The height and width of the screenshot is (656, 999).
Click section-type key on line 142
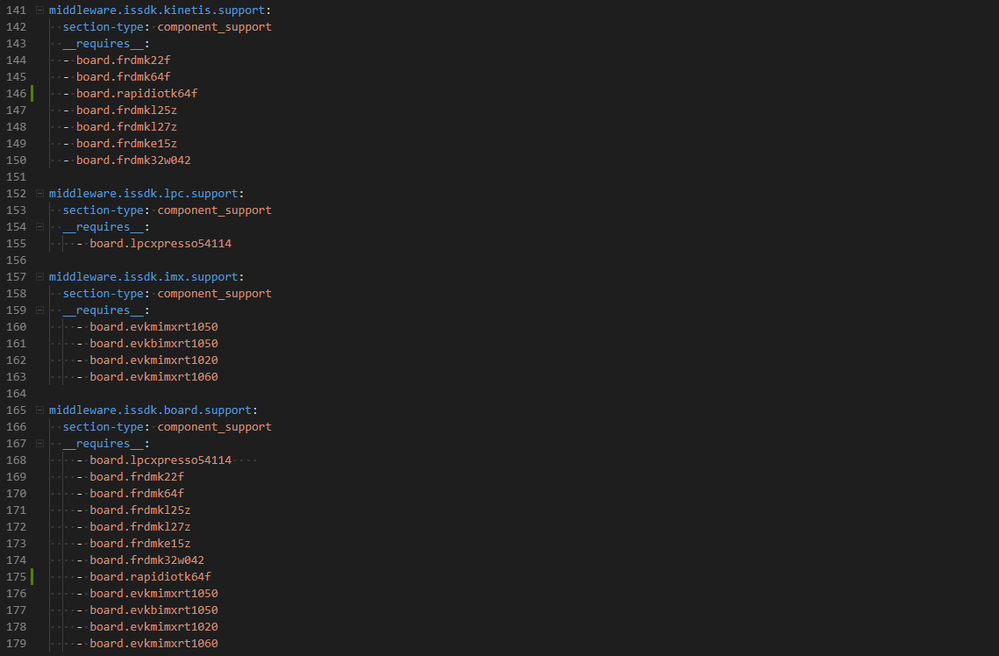(x=103, y=27)
